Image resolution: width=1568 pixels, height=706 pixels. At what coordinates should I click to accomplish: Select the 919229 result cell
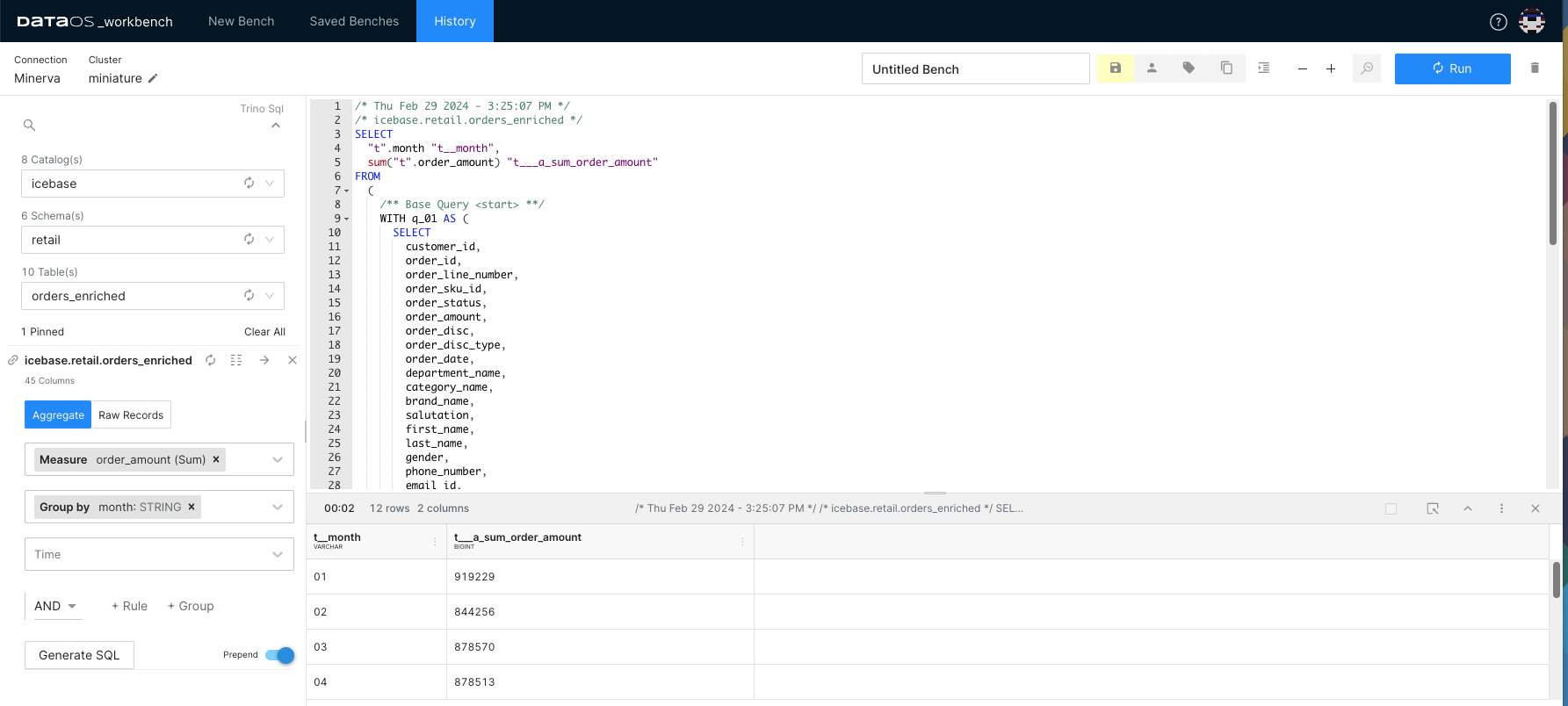[600, 577]
